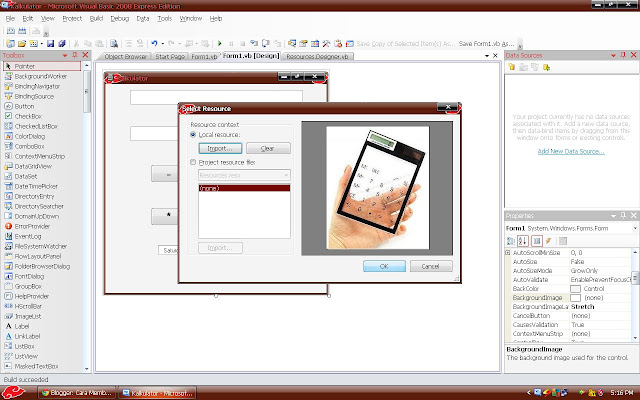Open the Object Browser toolbar icon
The width and height of the screenshot is (640, 400).
pos(315,43)
